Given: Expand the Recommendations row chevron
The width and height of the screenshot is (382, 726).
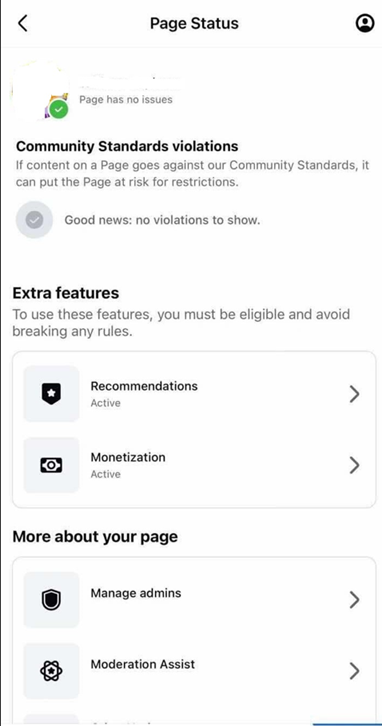Looking at the screenshot, I should [x=354, y=394].
